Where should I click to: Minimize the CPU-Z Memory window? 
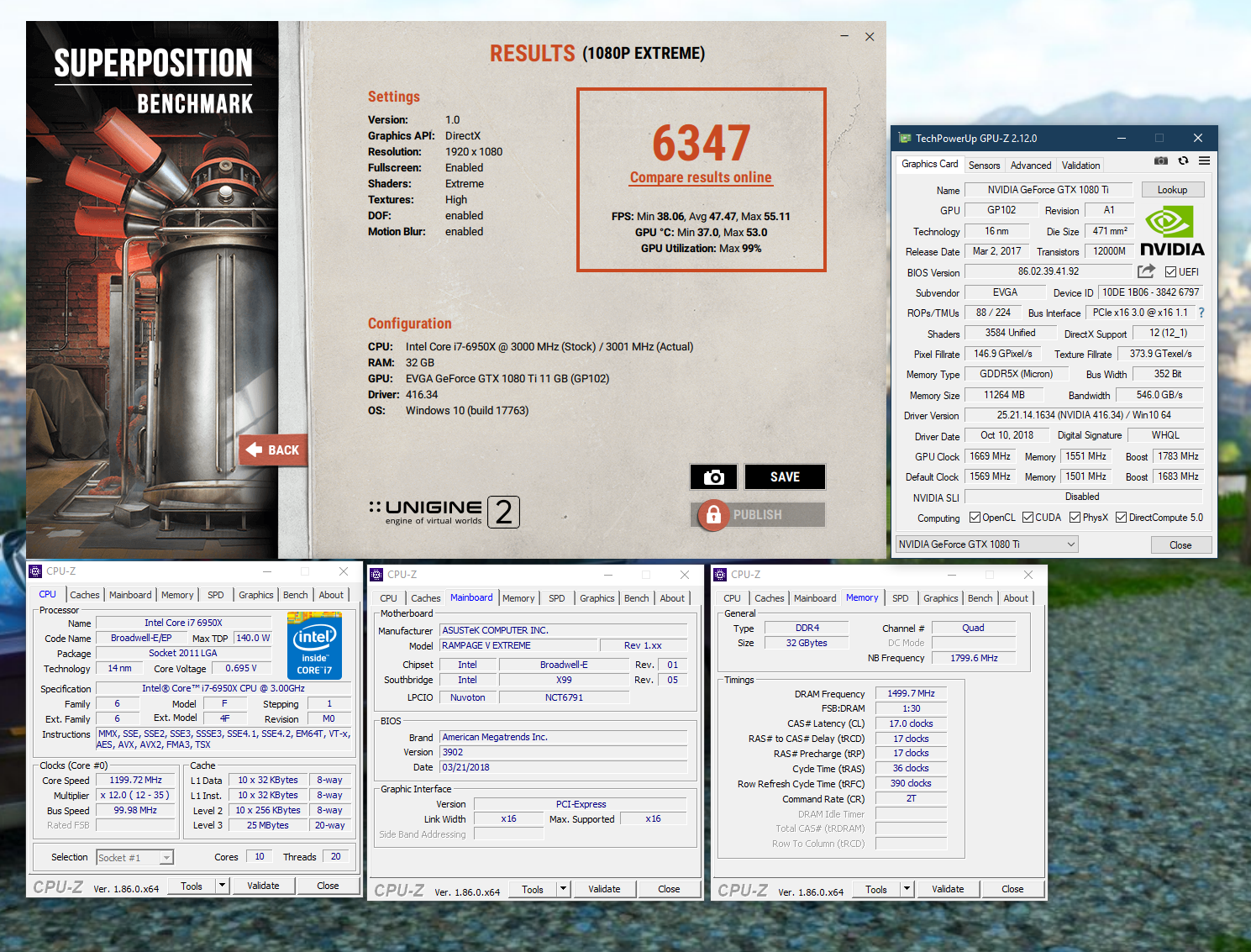pos(952,575)
